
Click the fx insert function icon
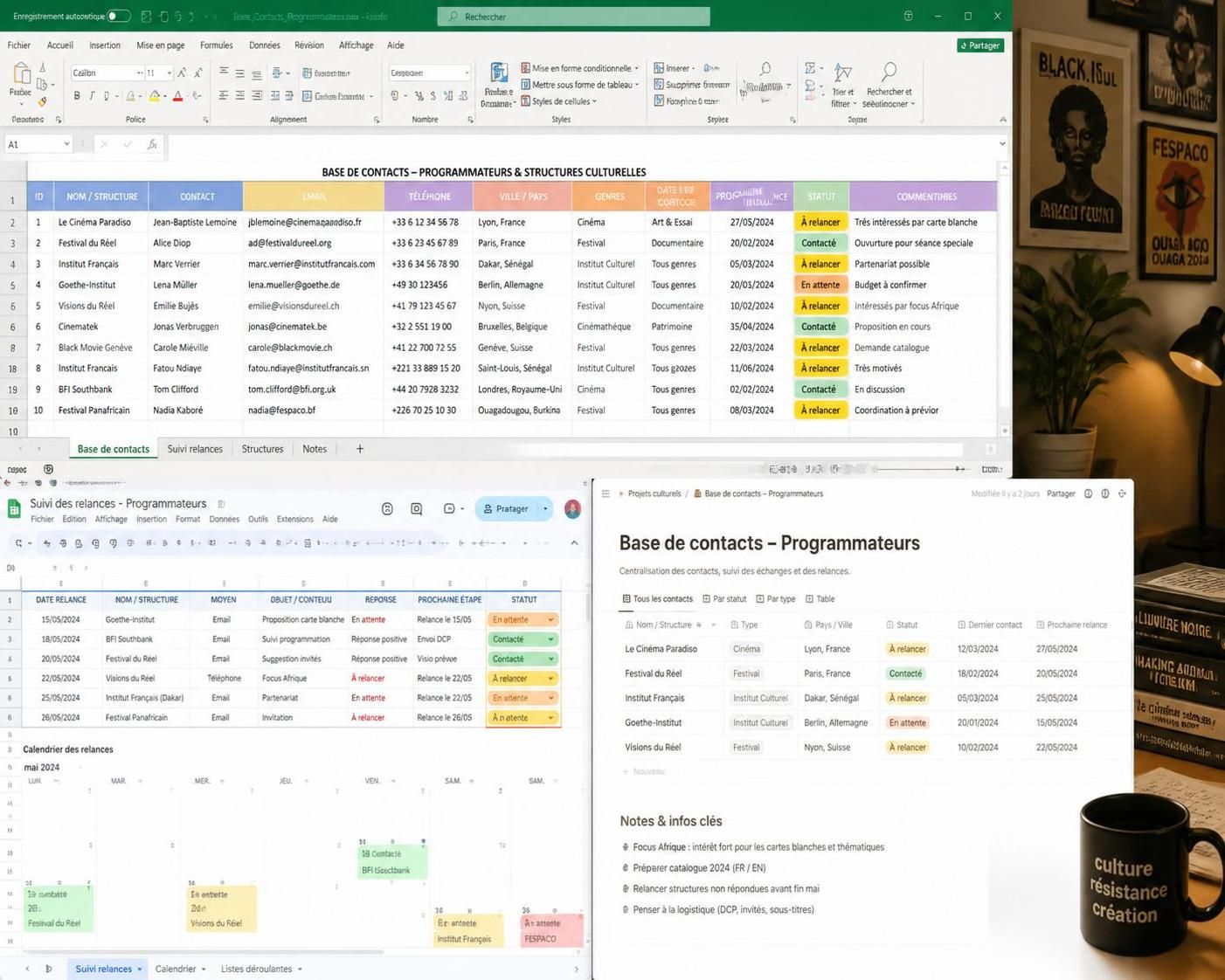click(x=152, y=144)
